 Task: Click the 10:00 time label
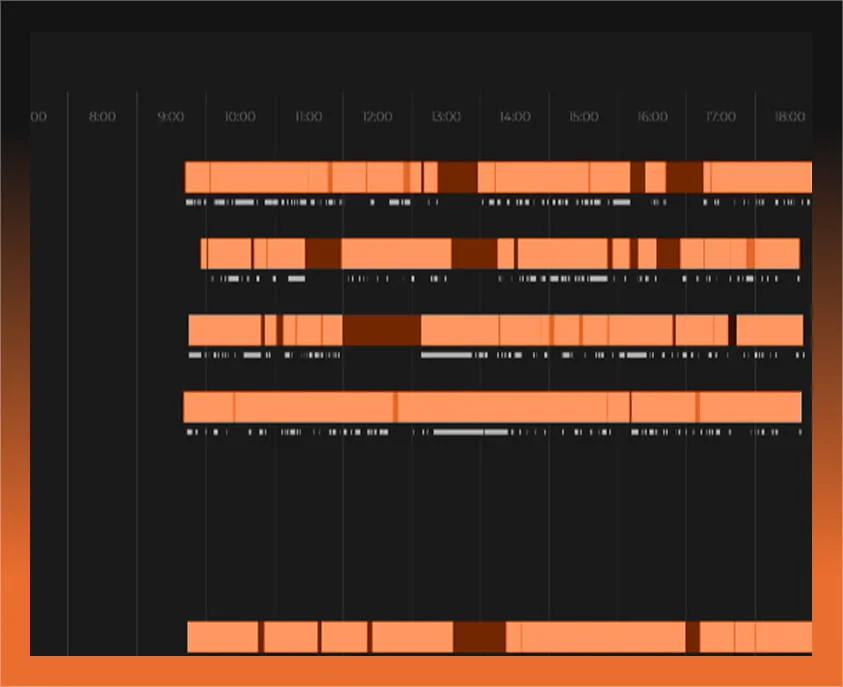(239, 117)
